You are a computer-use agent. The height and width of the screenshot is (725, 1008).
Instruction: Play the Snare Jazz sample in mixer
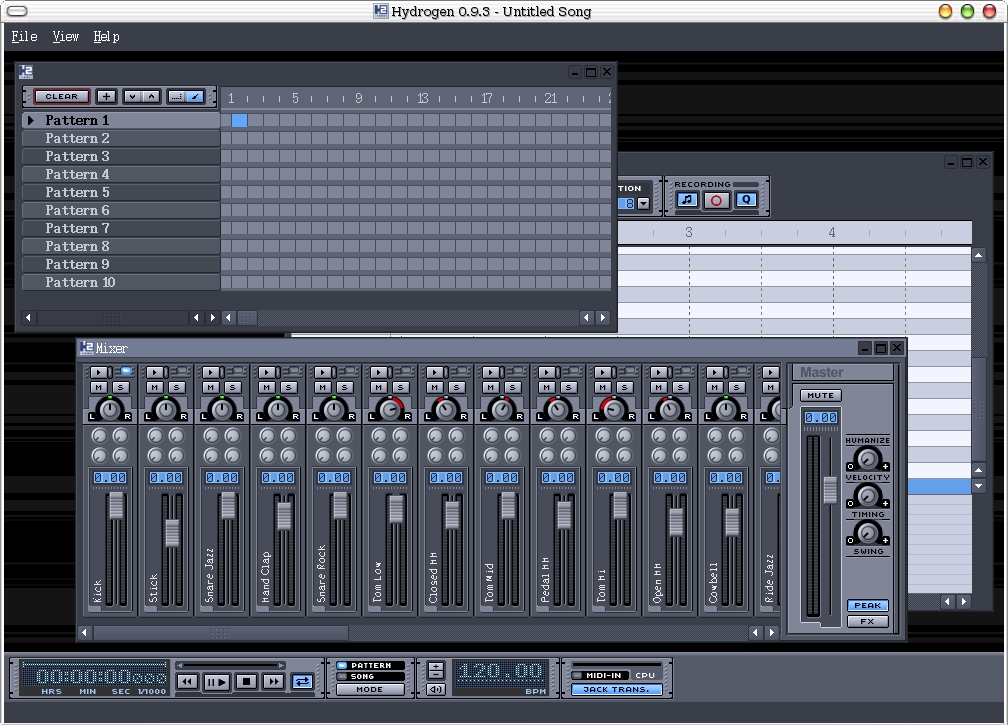(x=211, y=372)
